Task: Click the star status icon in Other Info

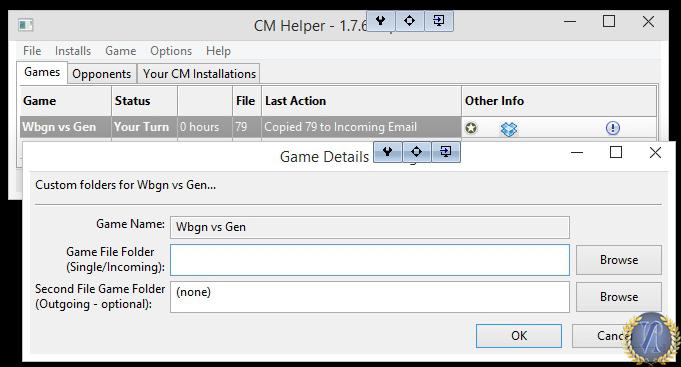Action: (471, 128)
